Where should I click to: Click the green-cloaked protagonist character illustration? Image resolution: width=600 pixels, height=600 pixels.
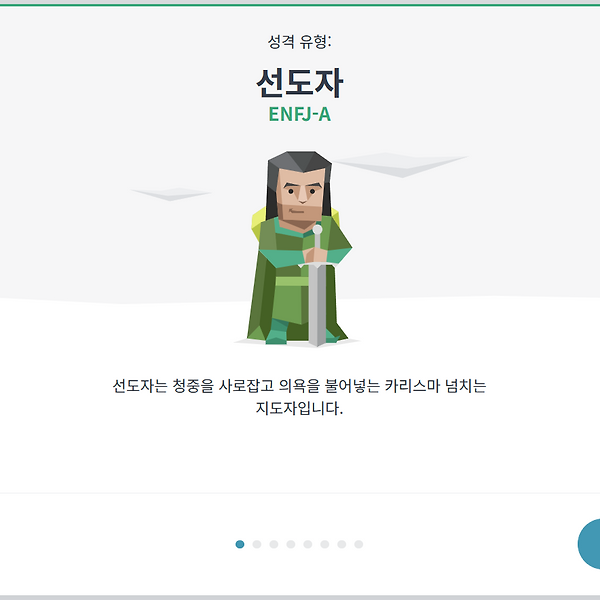[300, 249]
